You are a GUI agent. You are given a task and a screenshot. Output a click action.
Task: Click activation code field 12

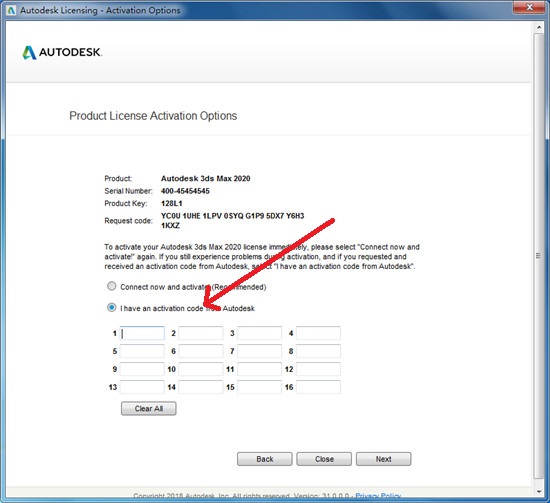[318, 369]
